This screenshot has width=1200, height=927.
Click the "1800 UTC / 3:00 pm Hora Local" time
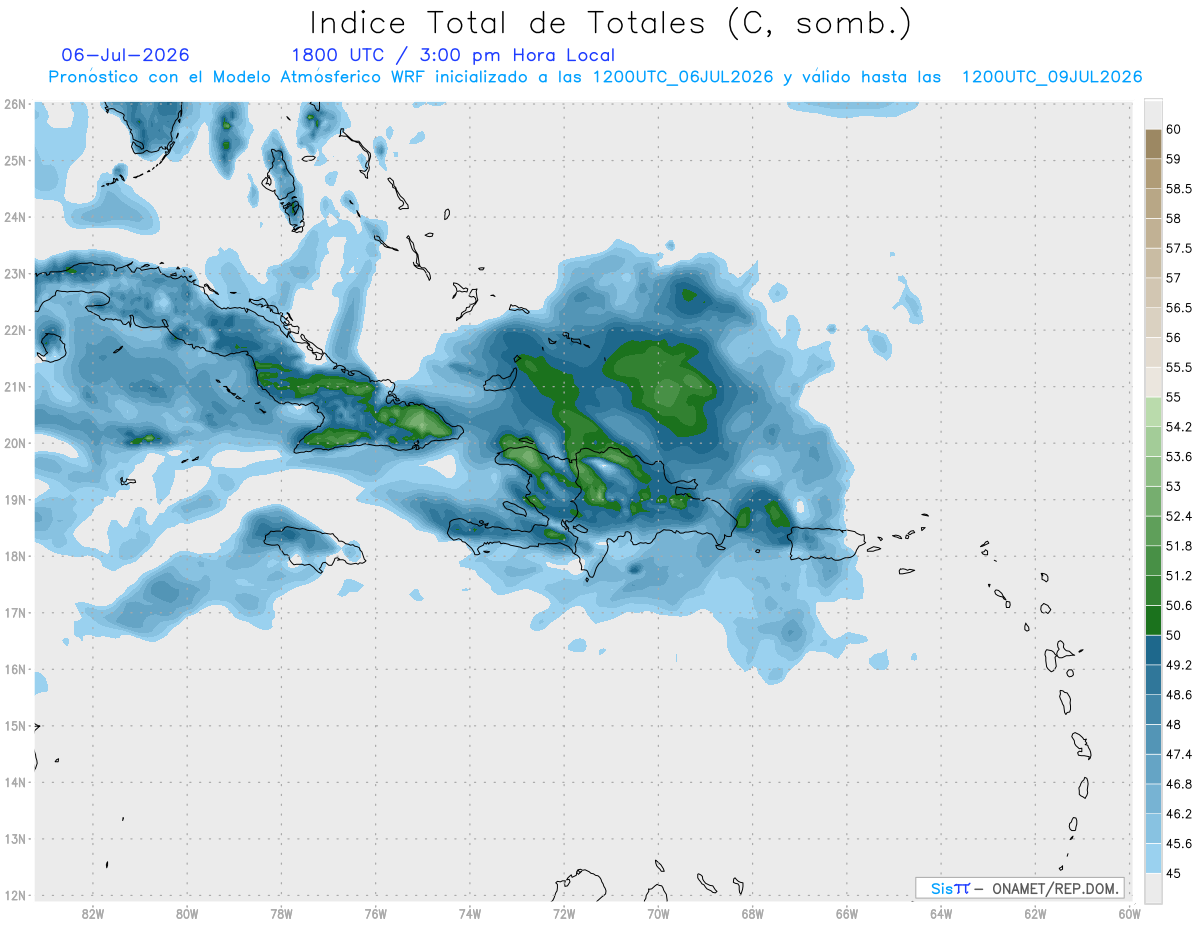click(x=453, y=55)
